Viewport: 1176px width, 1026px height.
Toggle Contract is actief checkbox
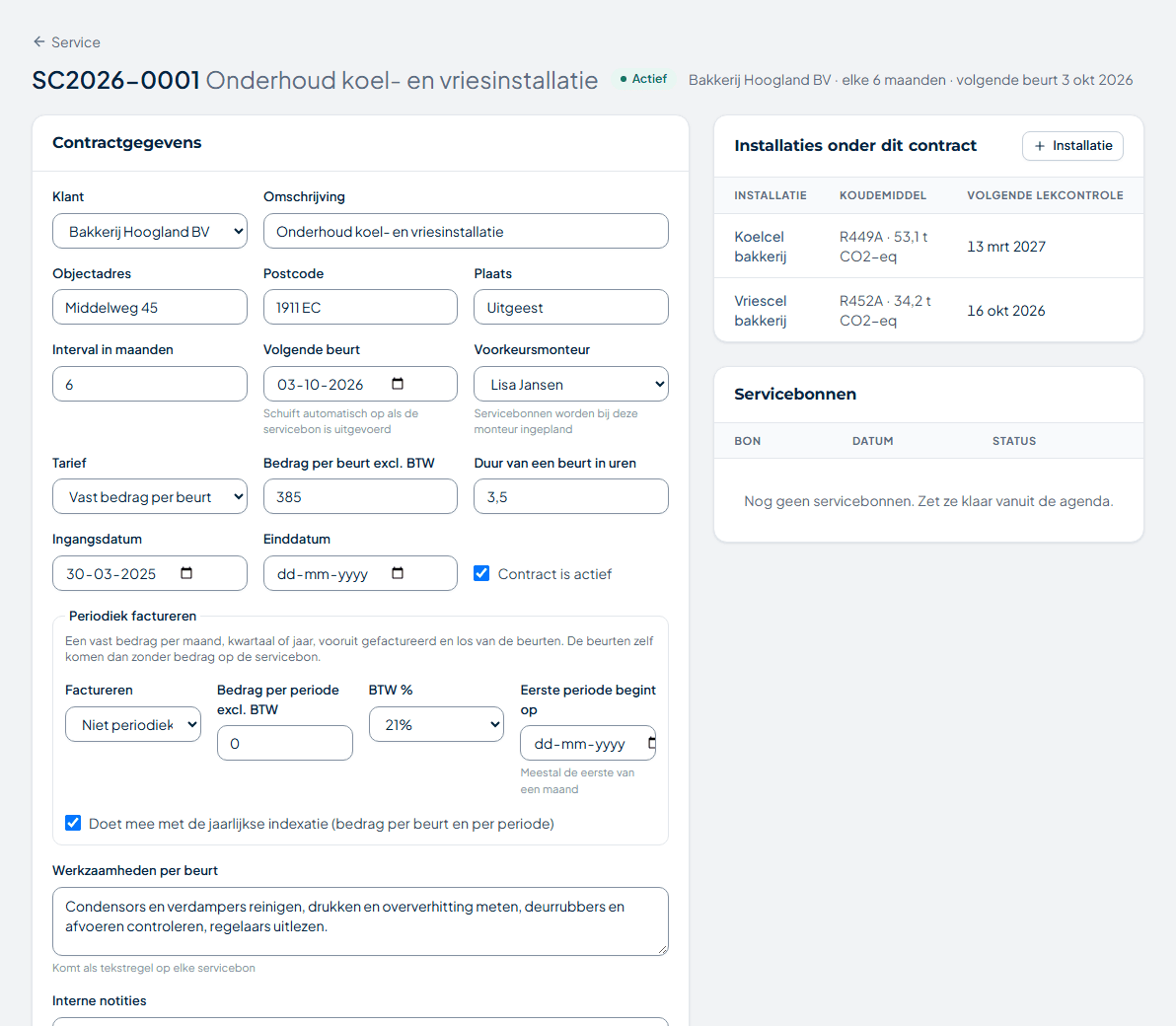481,573
